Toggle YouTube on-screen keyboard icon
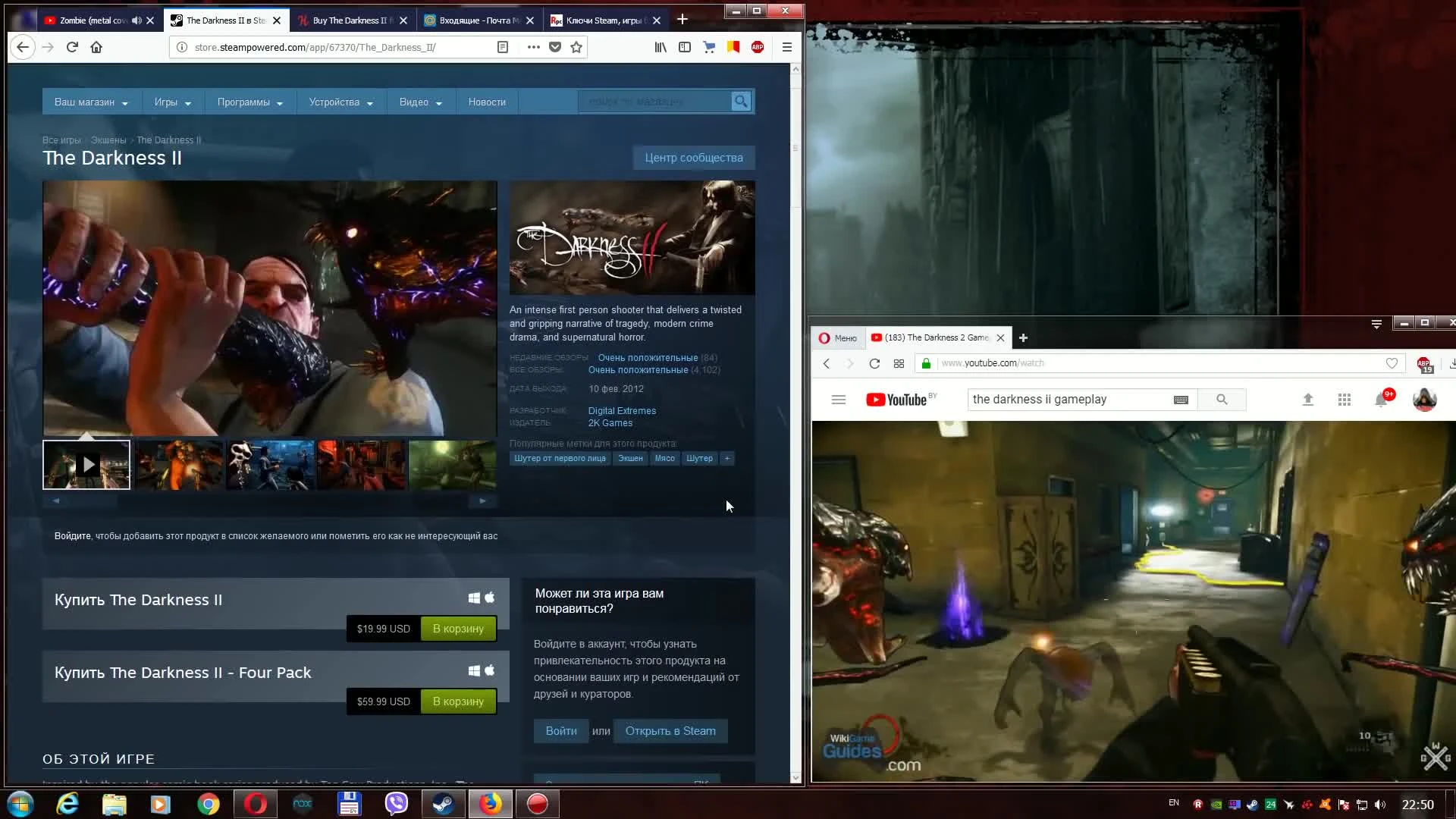Viewport: 1456px width, 819px height. [1181, 400]
